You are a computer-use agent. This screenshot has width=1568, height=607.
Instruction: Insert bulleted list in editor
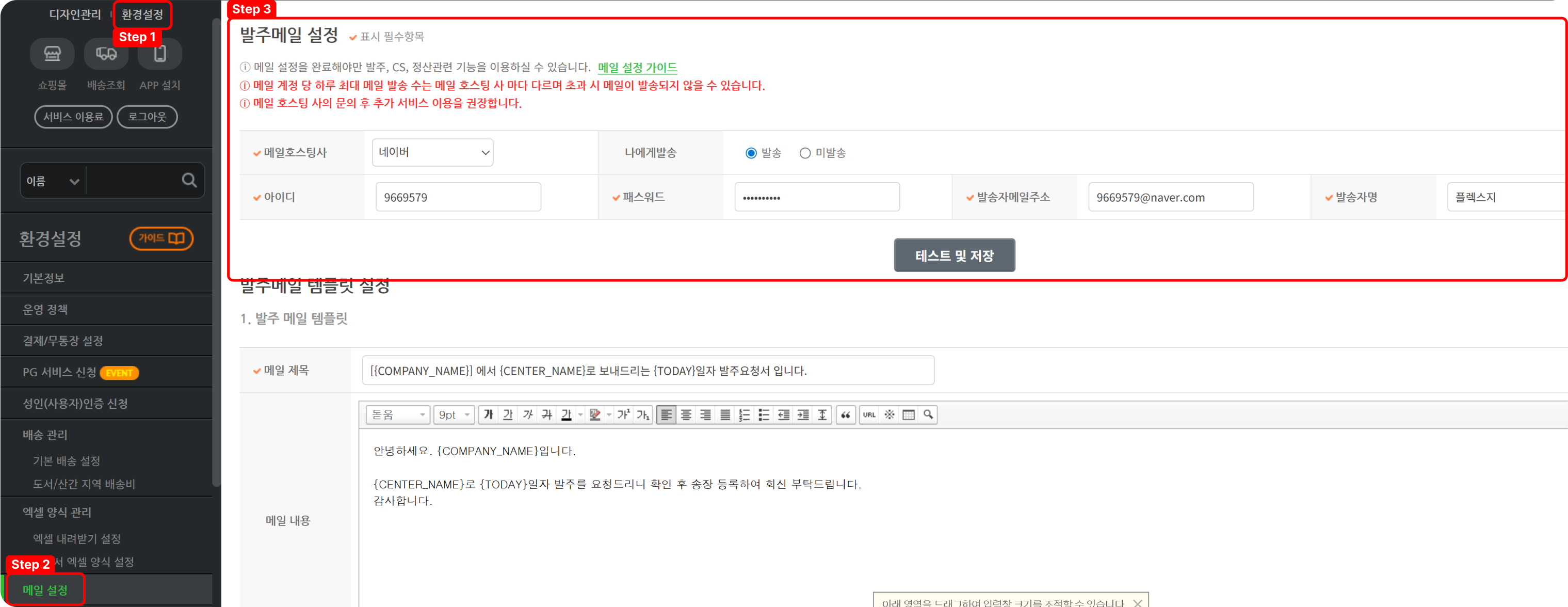[x=764, y=414]
